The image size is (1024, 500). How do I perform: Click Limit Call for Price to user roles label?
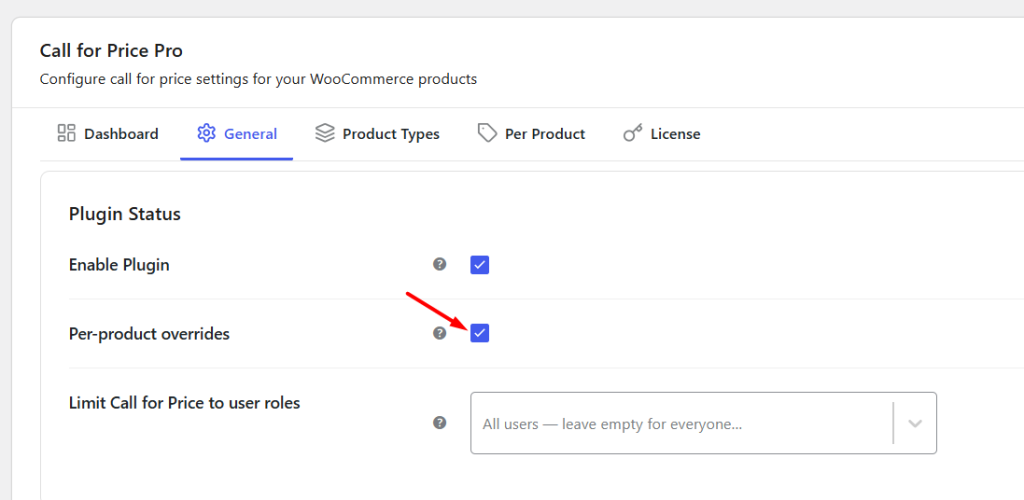click(x=184, y=403)
